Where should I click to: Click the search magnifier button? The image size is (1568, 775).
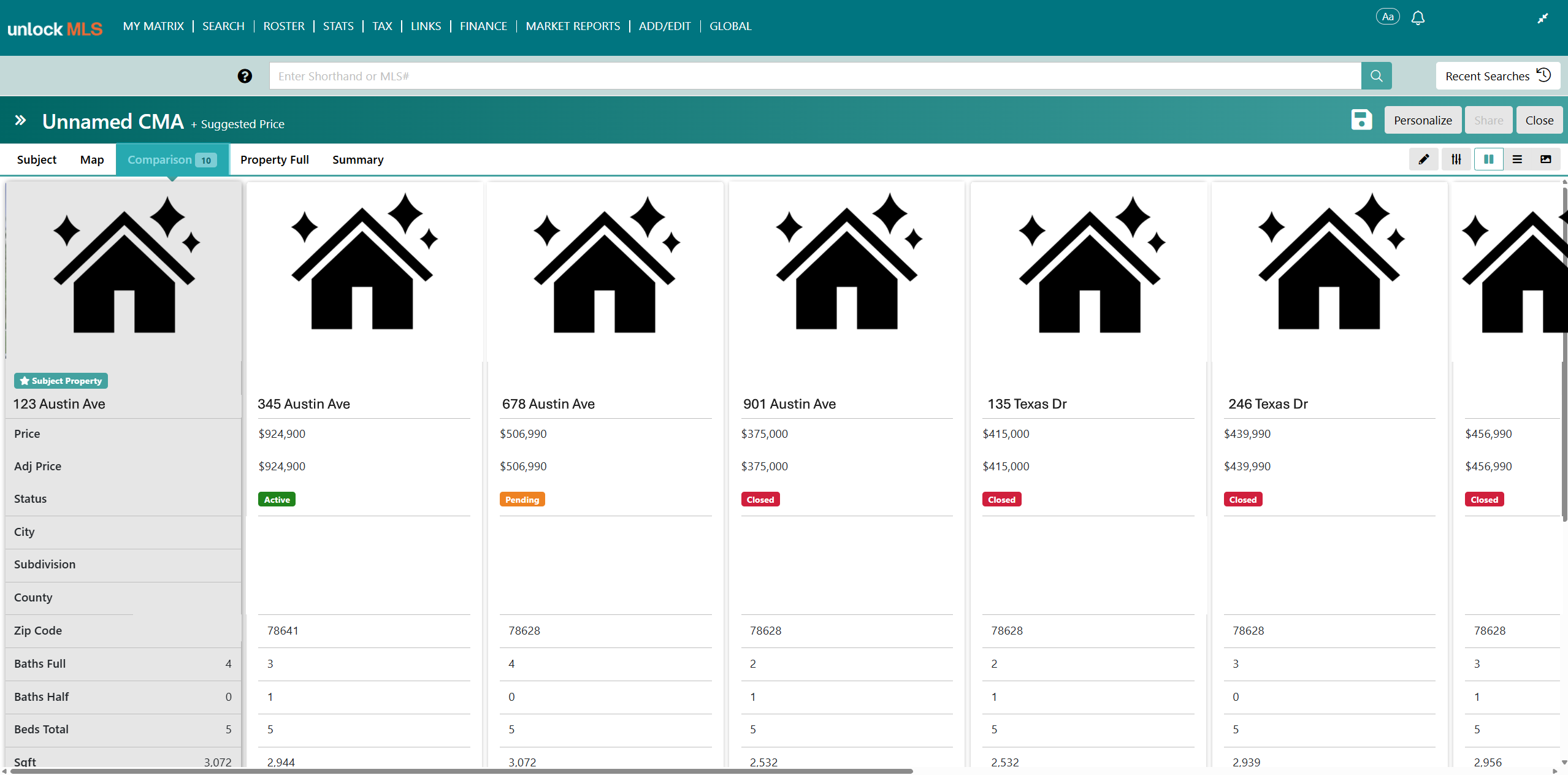click(1376, 76)
